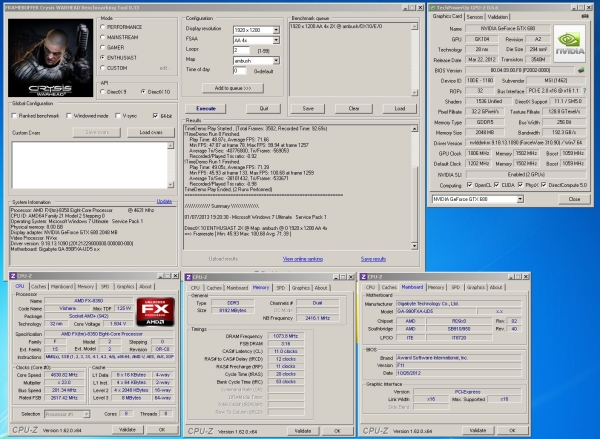Viewport: 600px width, 439px height.
Task: Open About tab in left CPU-Z window
Action: pos(145,286)
